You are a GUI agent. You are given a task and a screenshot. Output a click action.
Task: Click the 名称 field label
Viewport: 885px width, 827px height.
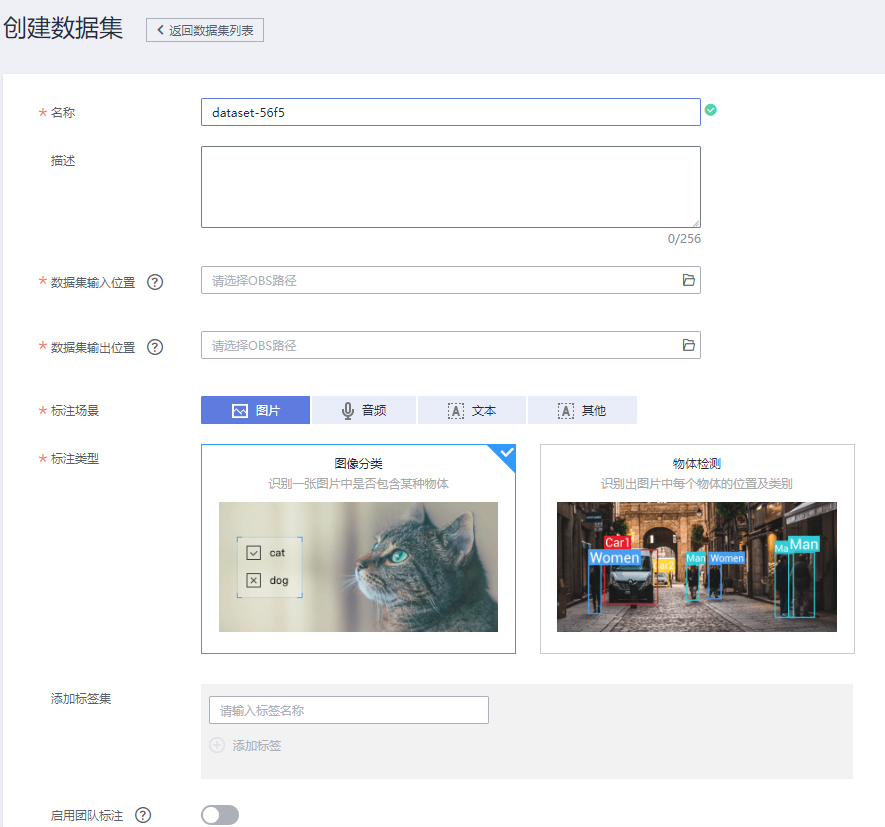click(63, 112)
